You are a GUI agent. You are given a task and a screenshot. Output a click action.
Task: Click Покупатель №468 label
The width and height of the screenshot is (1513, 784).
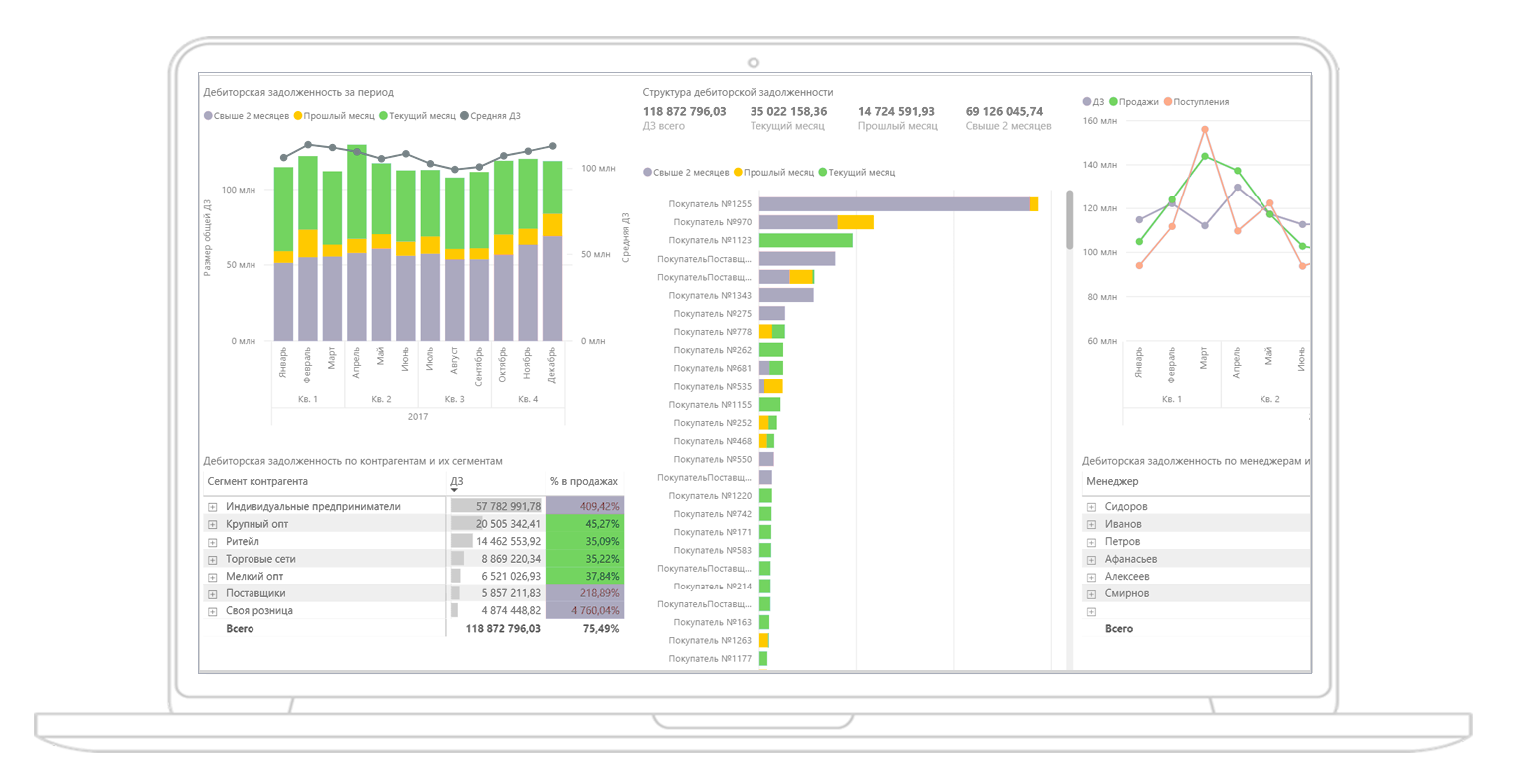coord(712,441)
